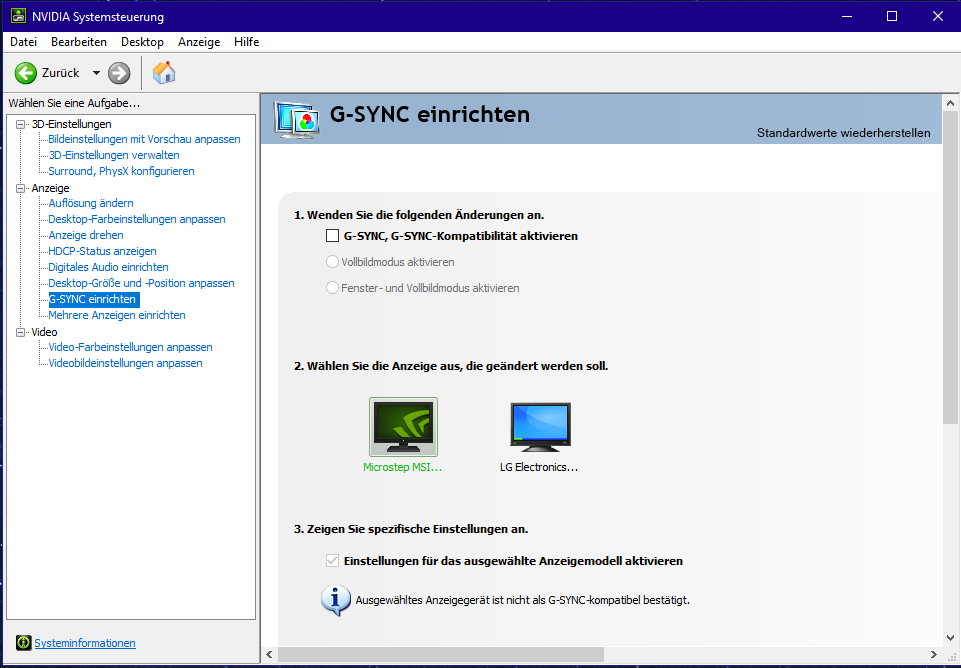The image size is (961, 668).
Task: Click the NVIDIA app icon in title bar
Action: click(x=18, y=16)
